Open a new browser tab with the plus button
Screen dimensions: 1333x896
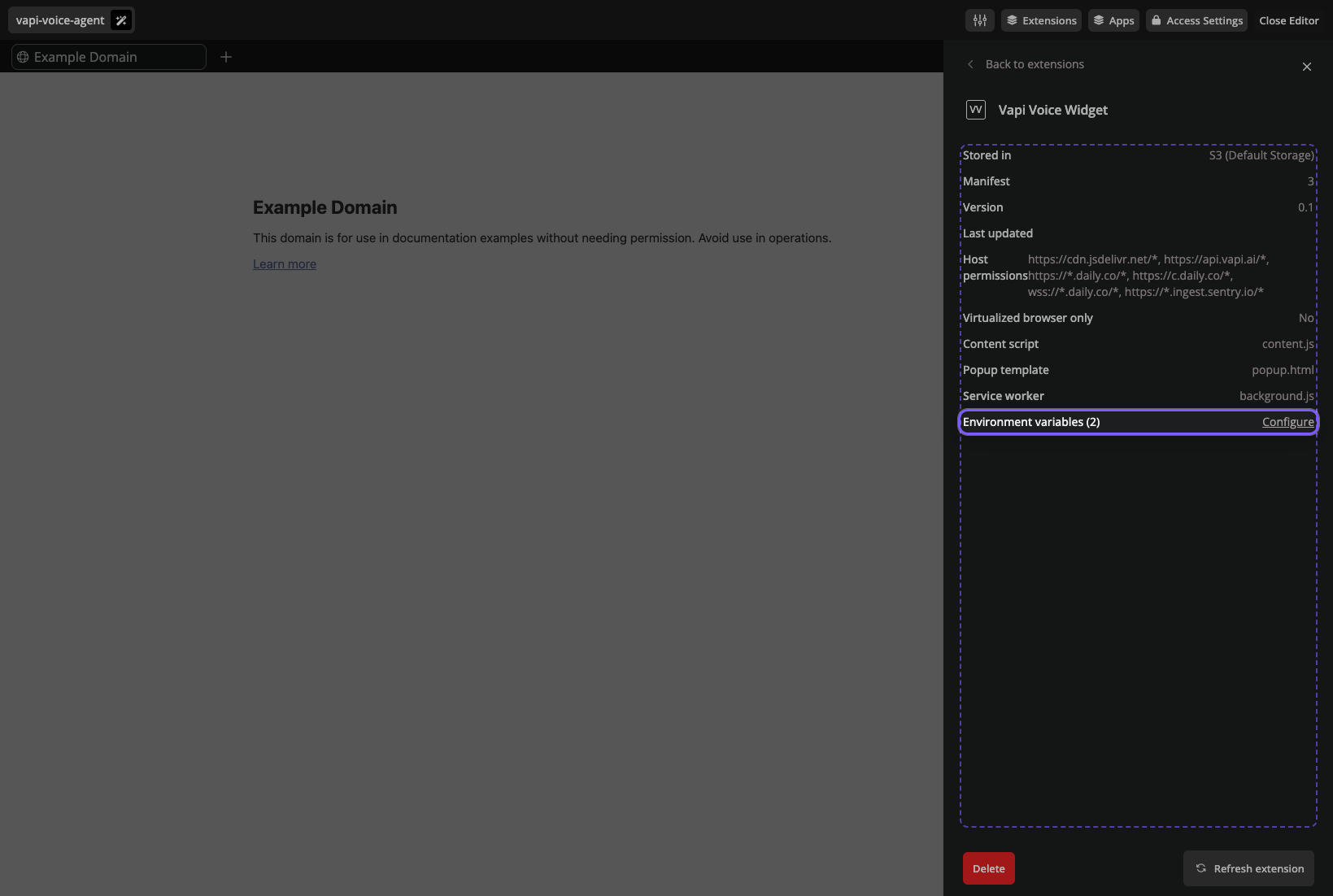(x=226, y=57)
